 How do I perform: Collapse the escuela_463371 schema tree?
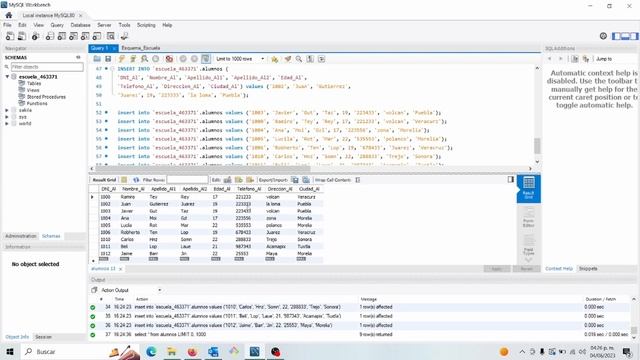[7, 77]
